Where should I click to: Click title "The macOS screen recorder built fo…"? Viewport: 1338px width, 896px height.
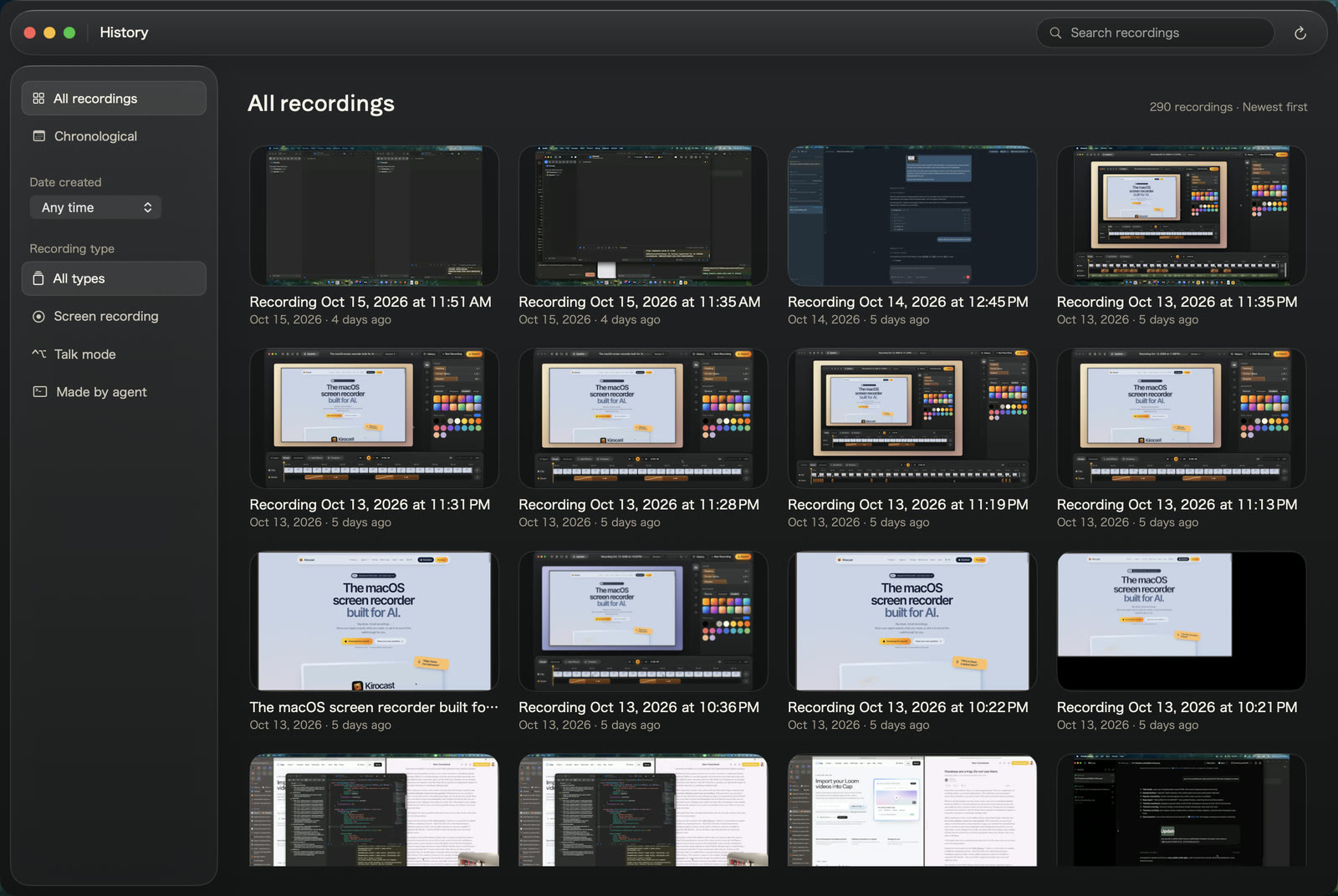tap(374, 707)
